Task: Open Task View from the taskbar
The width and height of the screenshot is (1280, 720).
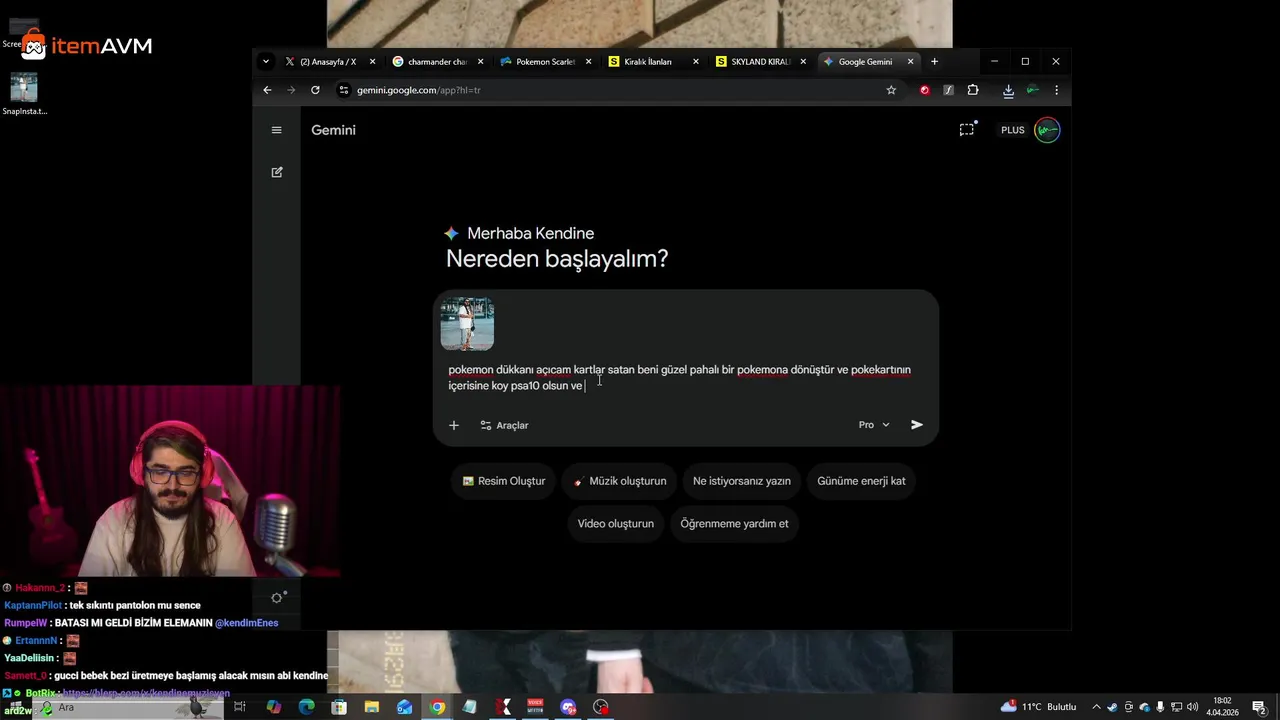Action: [240, 707]
